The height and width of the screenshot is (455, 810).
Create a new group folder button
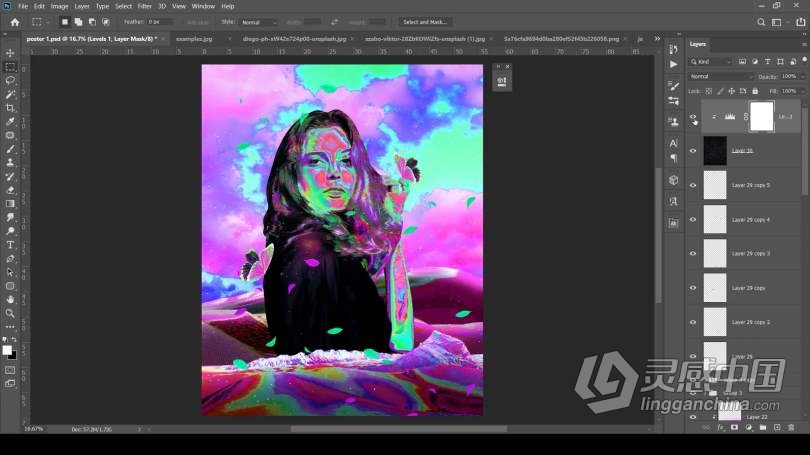click(763, 428)
